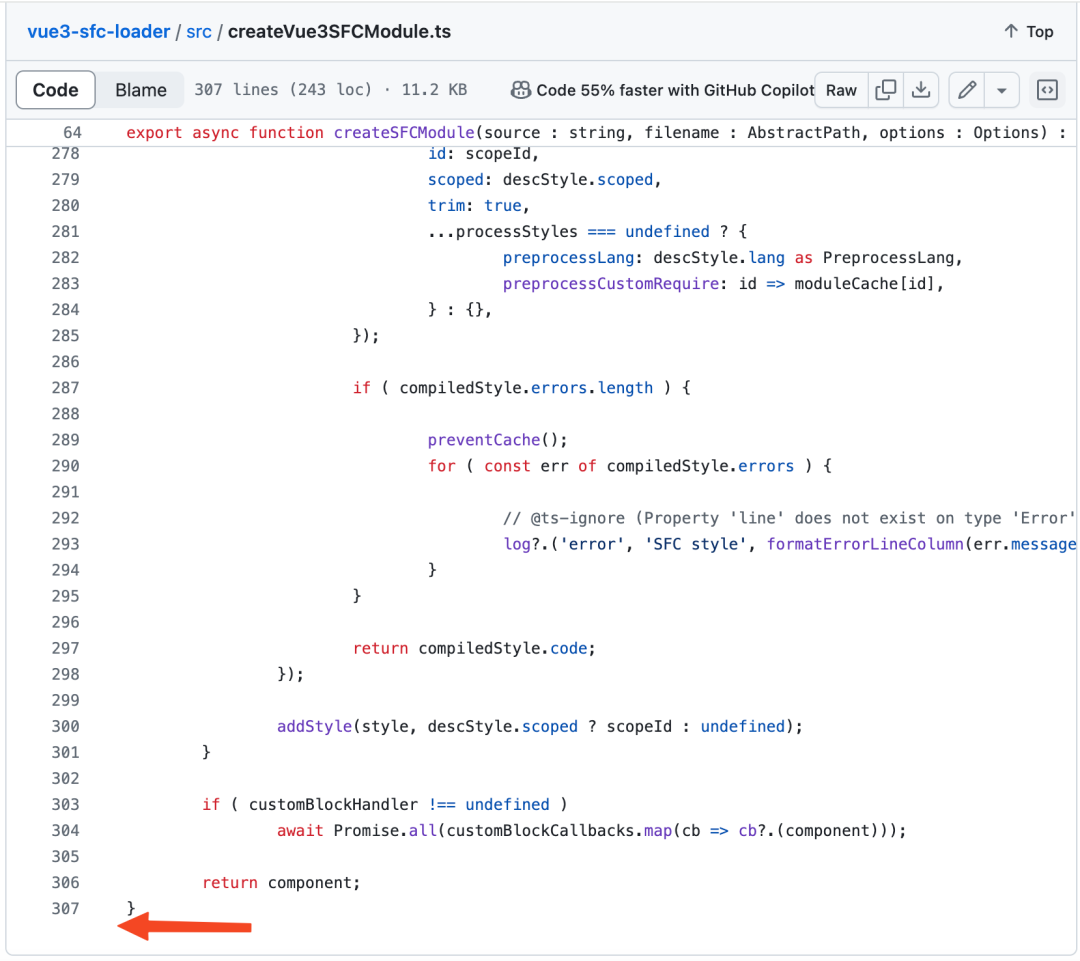This screenshot has width=1080, height=961.
Task: Click line number 290 in the gutter
Action: pos(64,465)
